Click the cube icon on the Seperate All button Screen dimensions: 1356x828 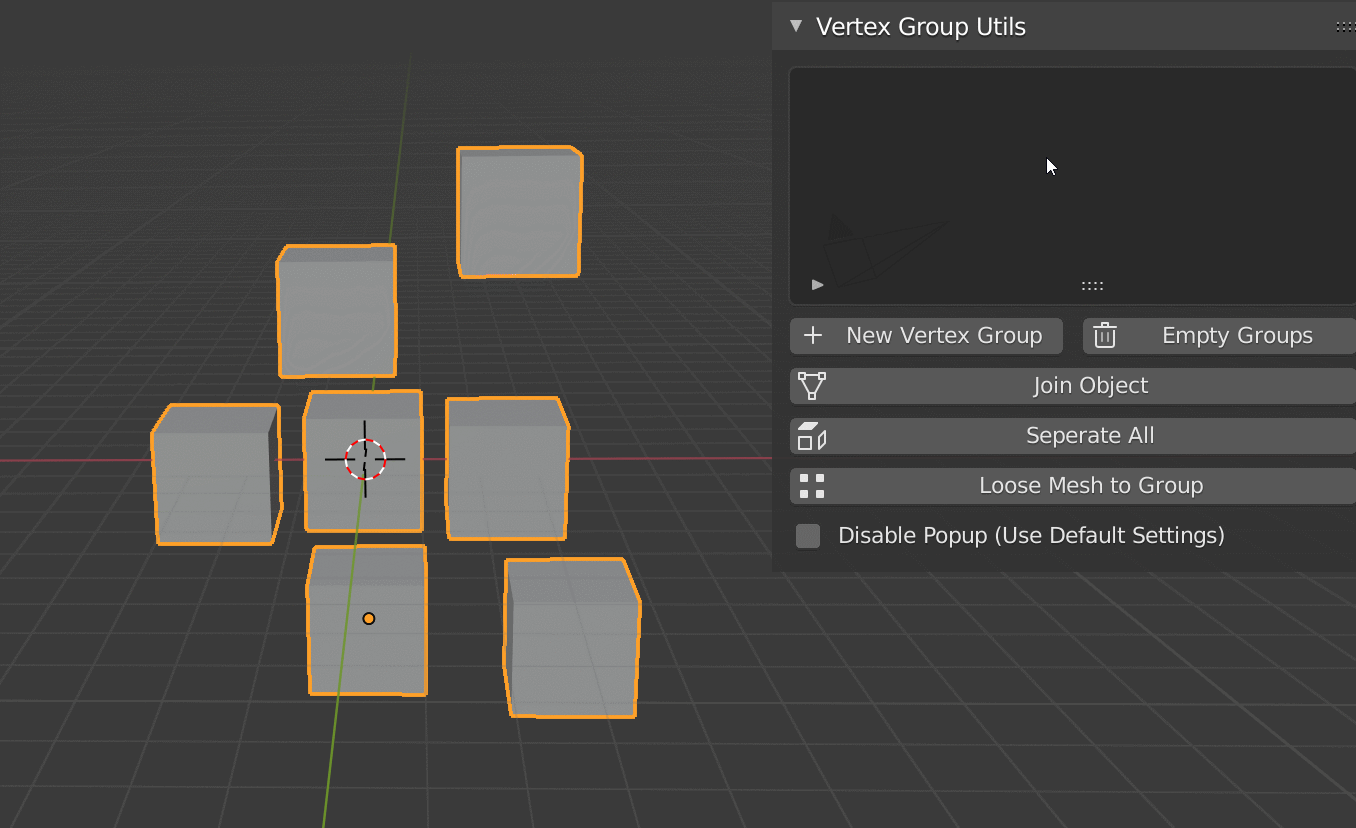coord(813,435)
